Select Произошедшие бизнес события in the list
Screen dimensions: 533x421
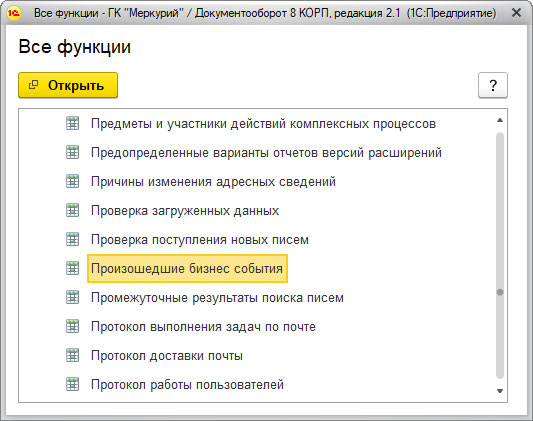tap(187, 268)
